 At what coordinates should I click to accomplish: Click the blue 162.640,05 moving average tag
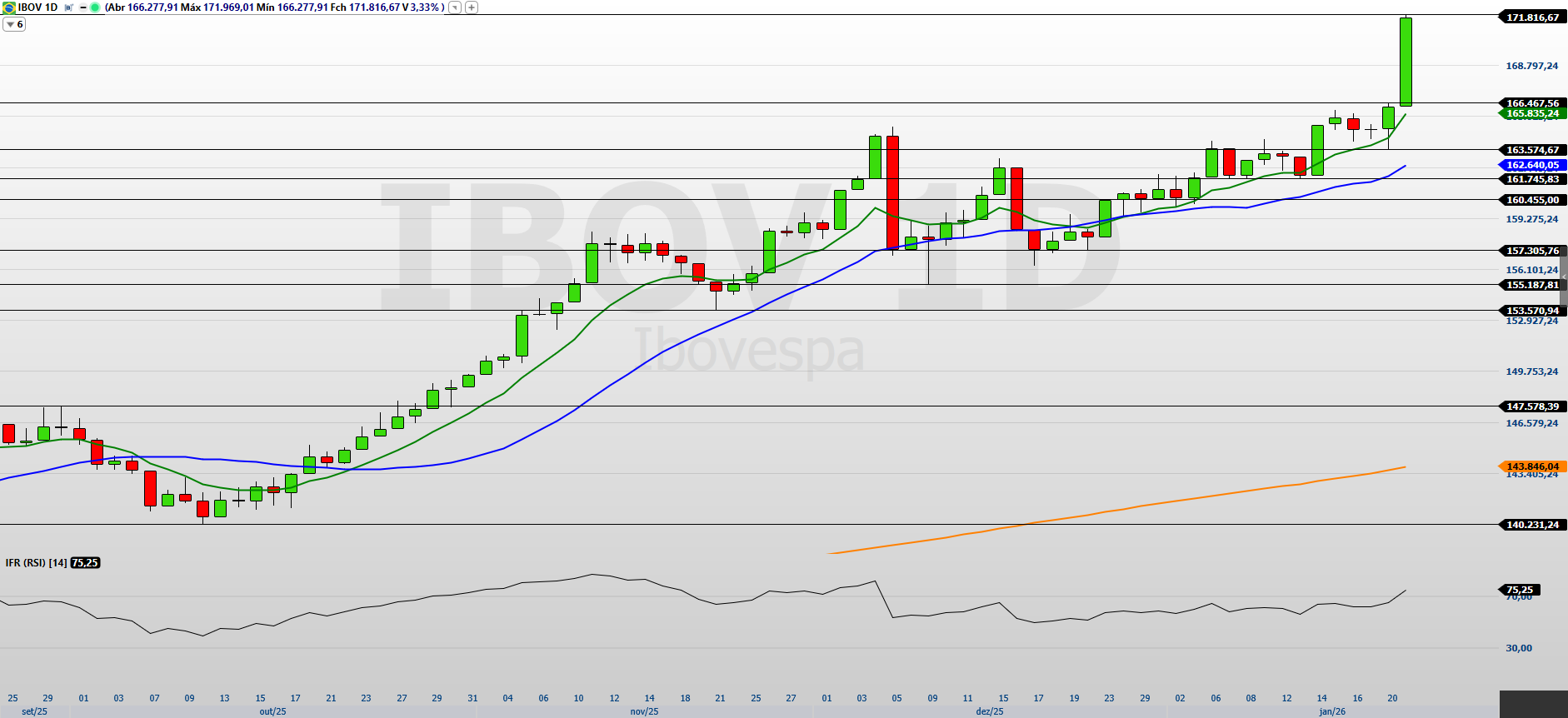pyautogui.click(x=1531, y=165)
